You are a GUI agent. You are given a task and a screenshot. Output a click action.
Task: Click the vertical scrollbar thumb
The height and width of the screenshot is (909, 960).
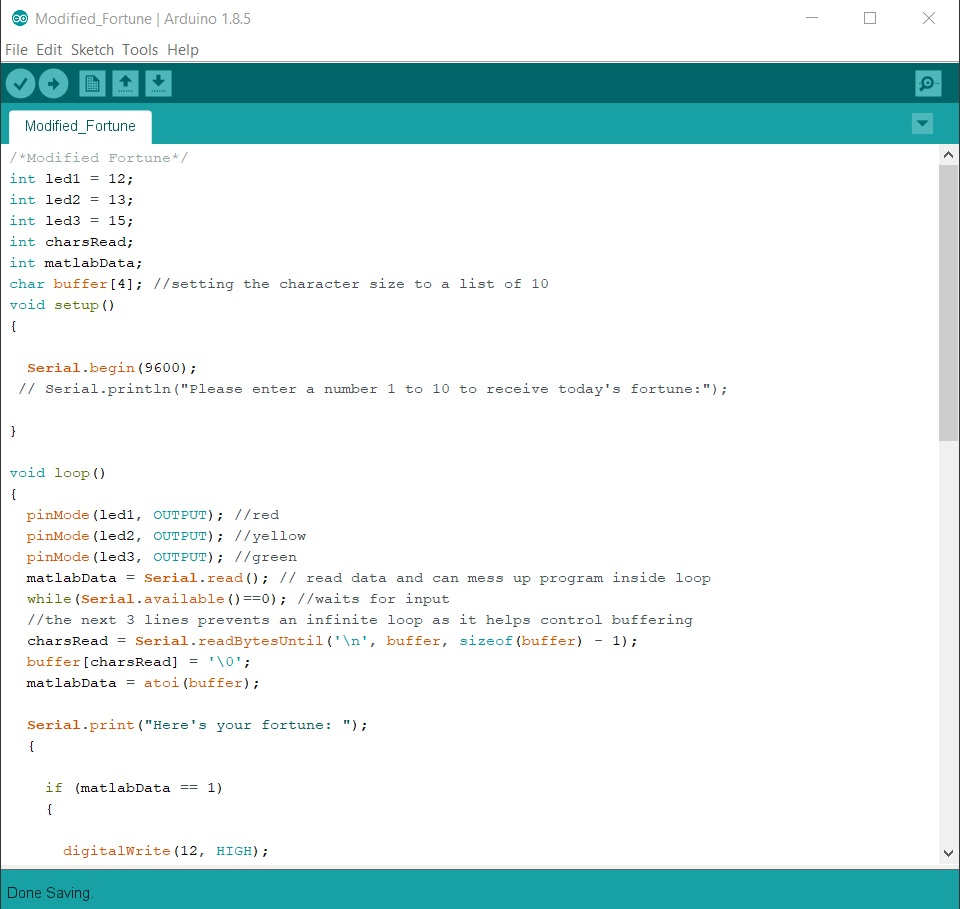(948, 302)
